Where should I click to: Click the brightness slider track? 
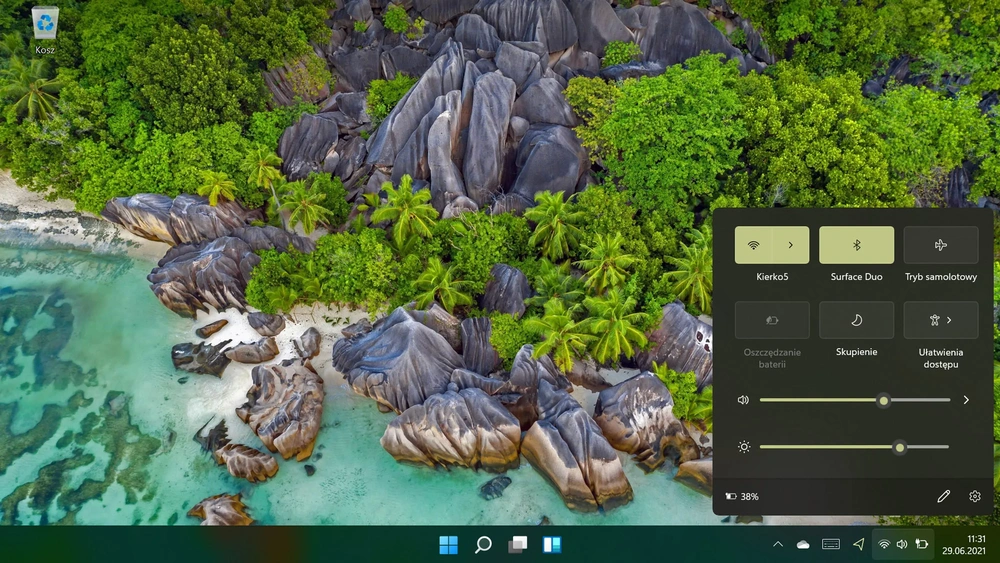pos(855,447)
